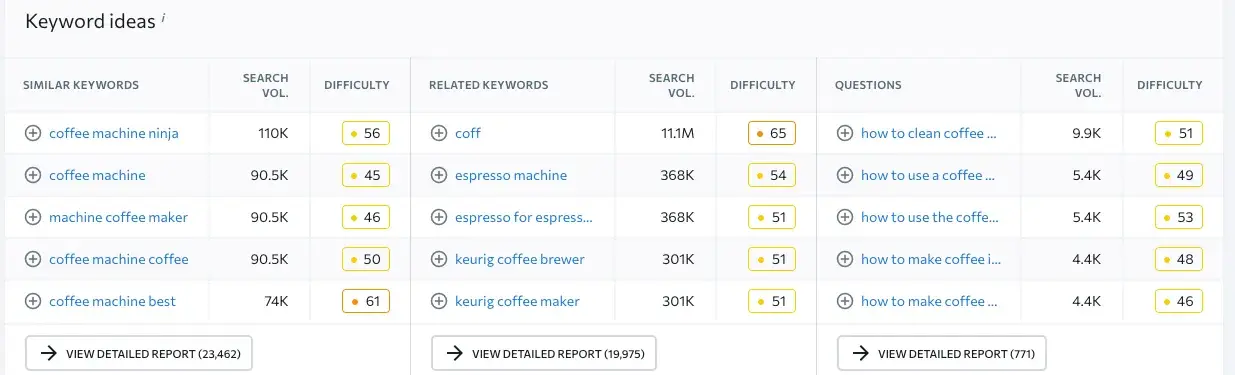Open 'keurig coffee brewer' keyword link
Screen dimensions: 1235x375
coord(520,259)
